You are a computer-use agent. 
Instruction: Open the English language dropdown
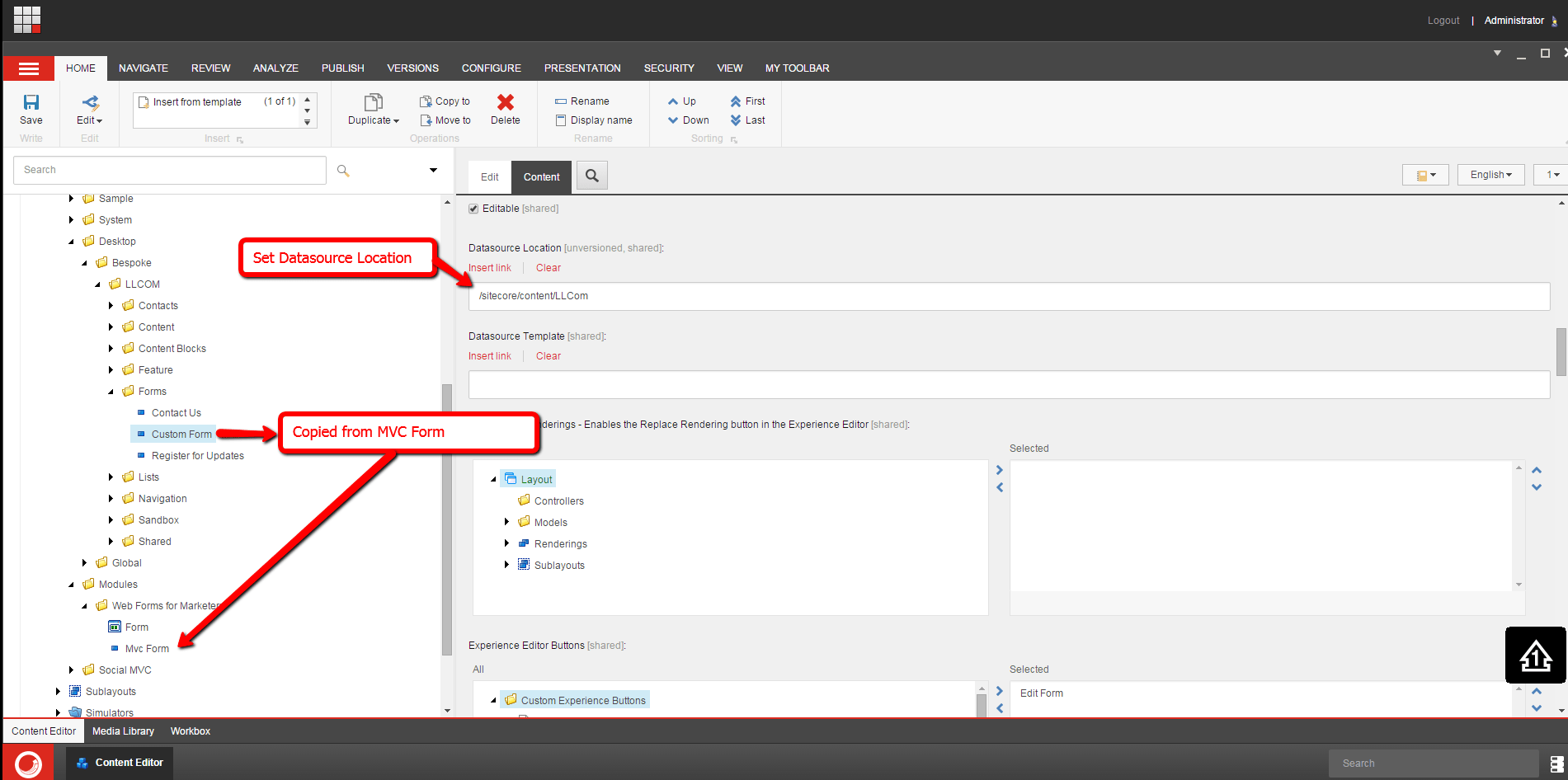tap(1490, 174)
